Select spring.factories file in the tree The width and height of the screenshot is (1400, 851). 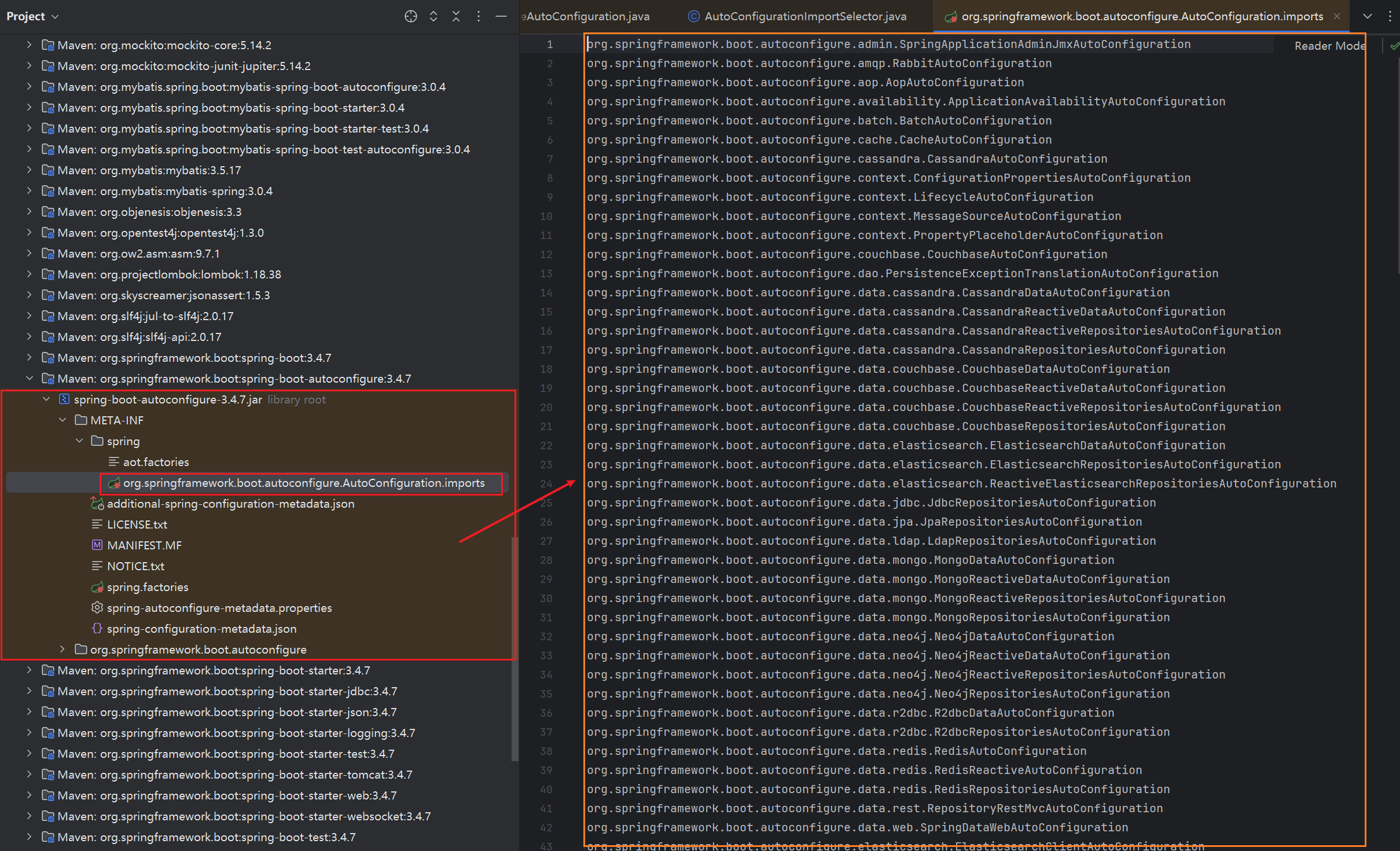point(148,587)
